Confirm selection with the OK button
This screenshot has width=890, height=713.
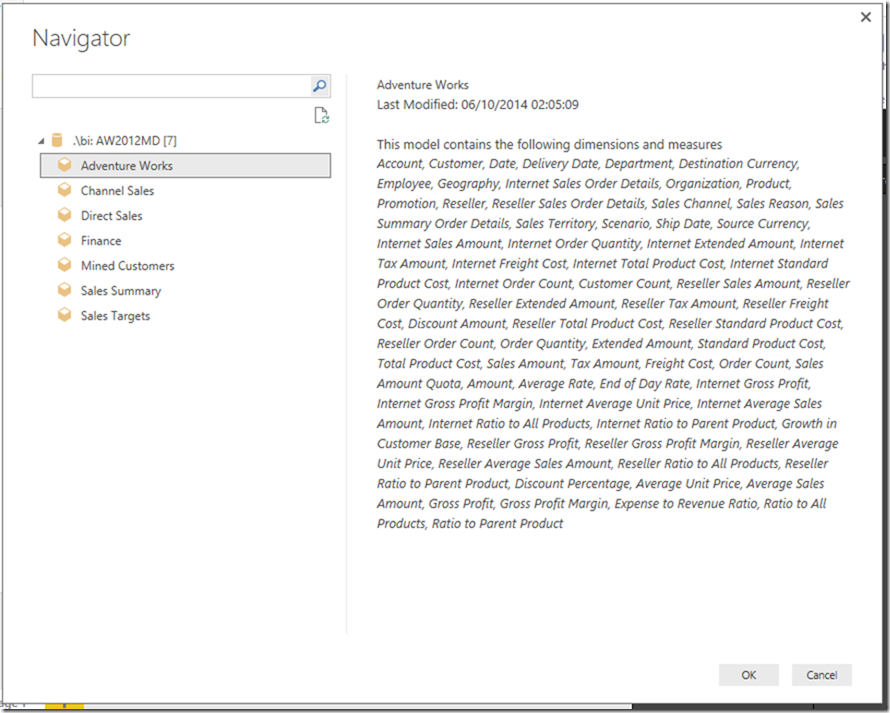[x=749, y=675]
